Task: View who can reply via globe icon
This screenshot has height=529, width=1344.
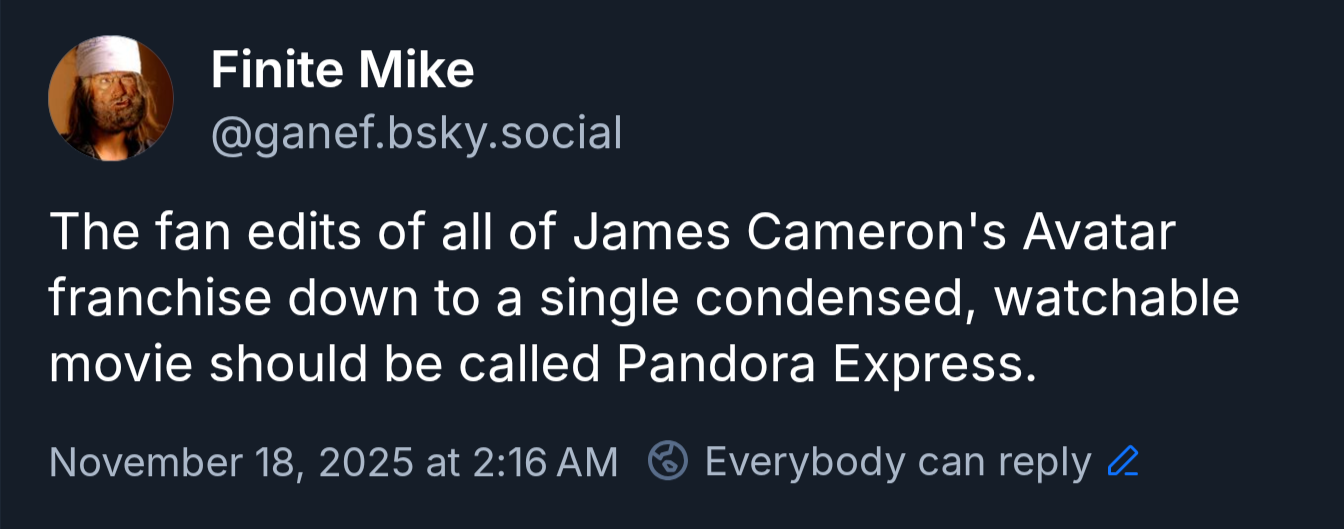Action: (x=667, y=462)
